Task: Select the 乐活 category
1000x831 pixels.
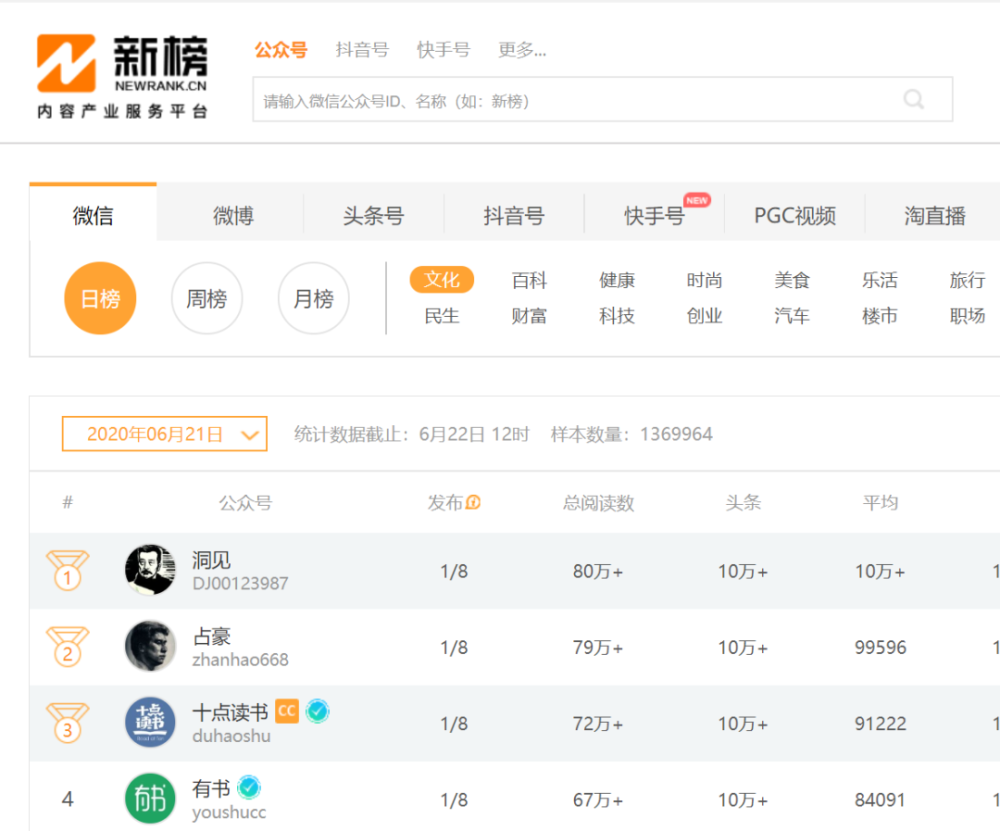Action: click(879, 280)
